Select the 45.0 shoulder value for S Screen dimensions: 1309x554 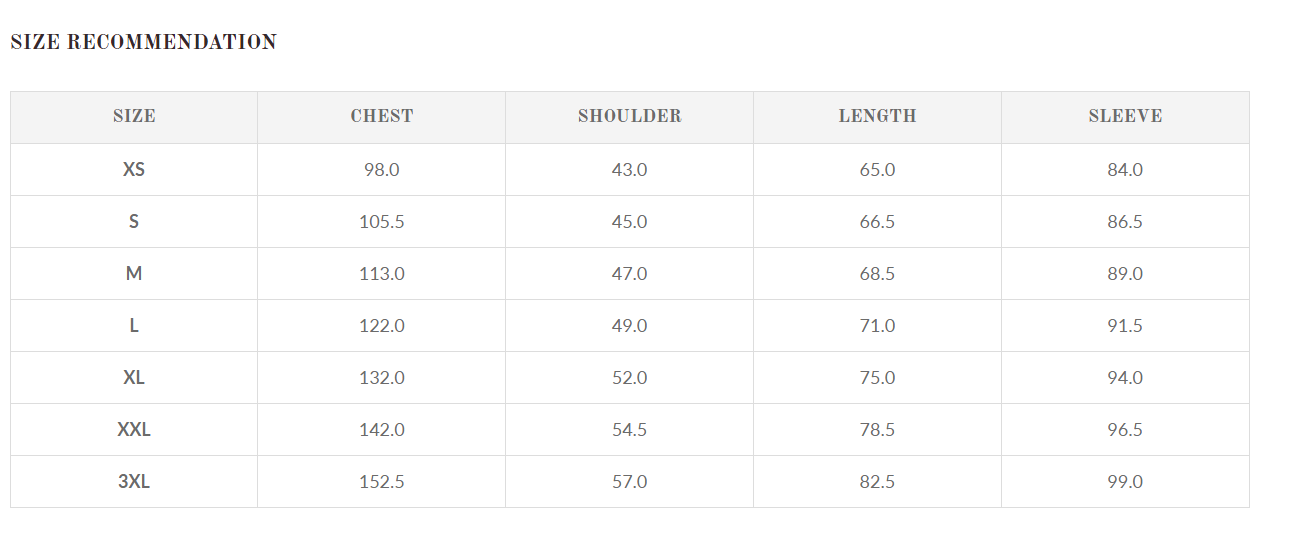(630, 222)
